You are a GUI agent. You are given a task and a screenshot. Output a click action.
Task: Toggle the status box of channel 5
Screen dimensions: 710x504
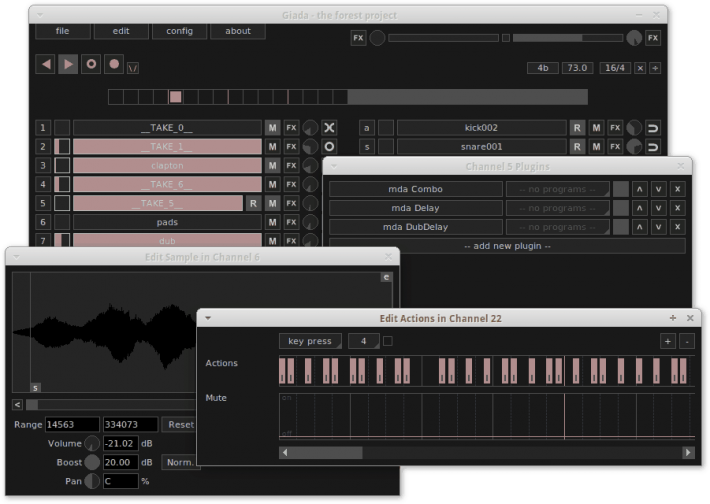pyautogui.click(x=62, y=203)
